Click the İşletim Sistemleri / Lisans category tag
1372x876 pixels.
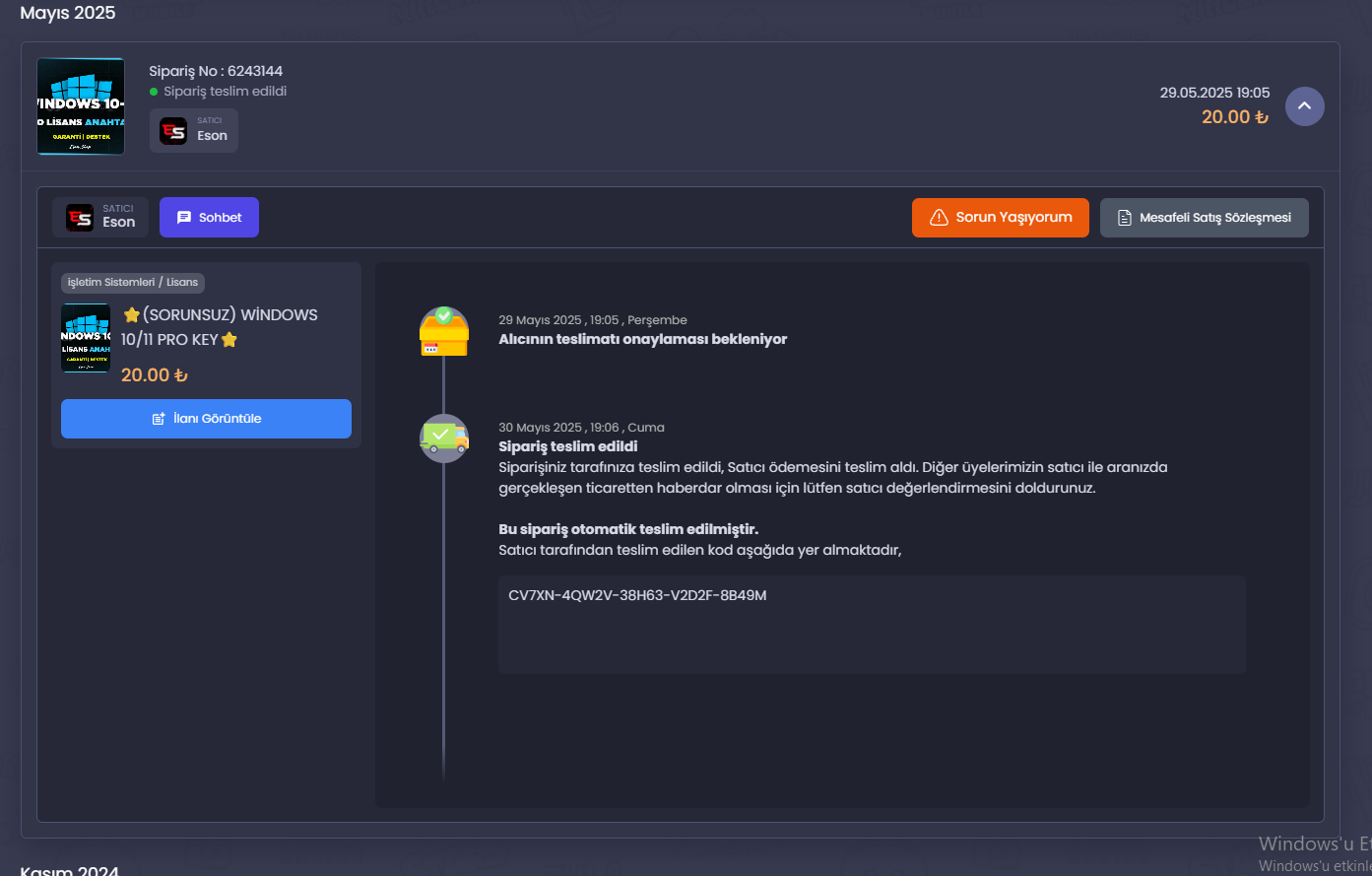click(133, 283)
